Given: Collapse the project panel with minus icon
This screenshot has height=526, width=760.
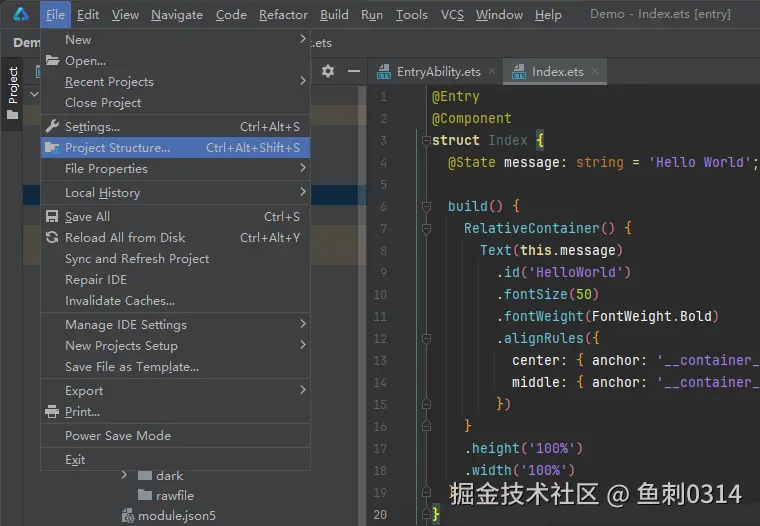Looking at the screenshot, I should tap(354, 71).
